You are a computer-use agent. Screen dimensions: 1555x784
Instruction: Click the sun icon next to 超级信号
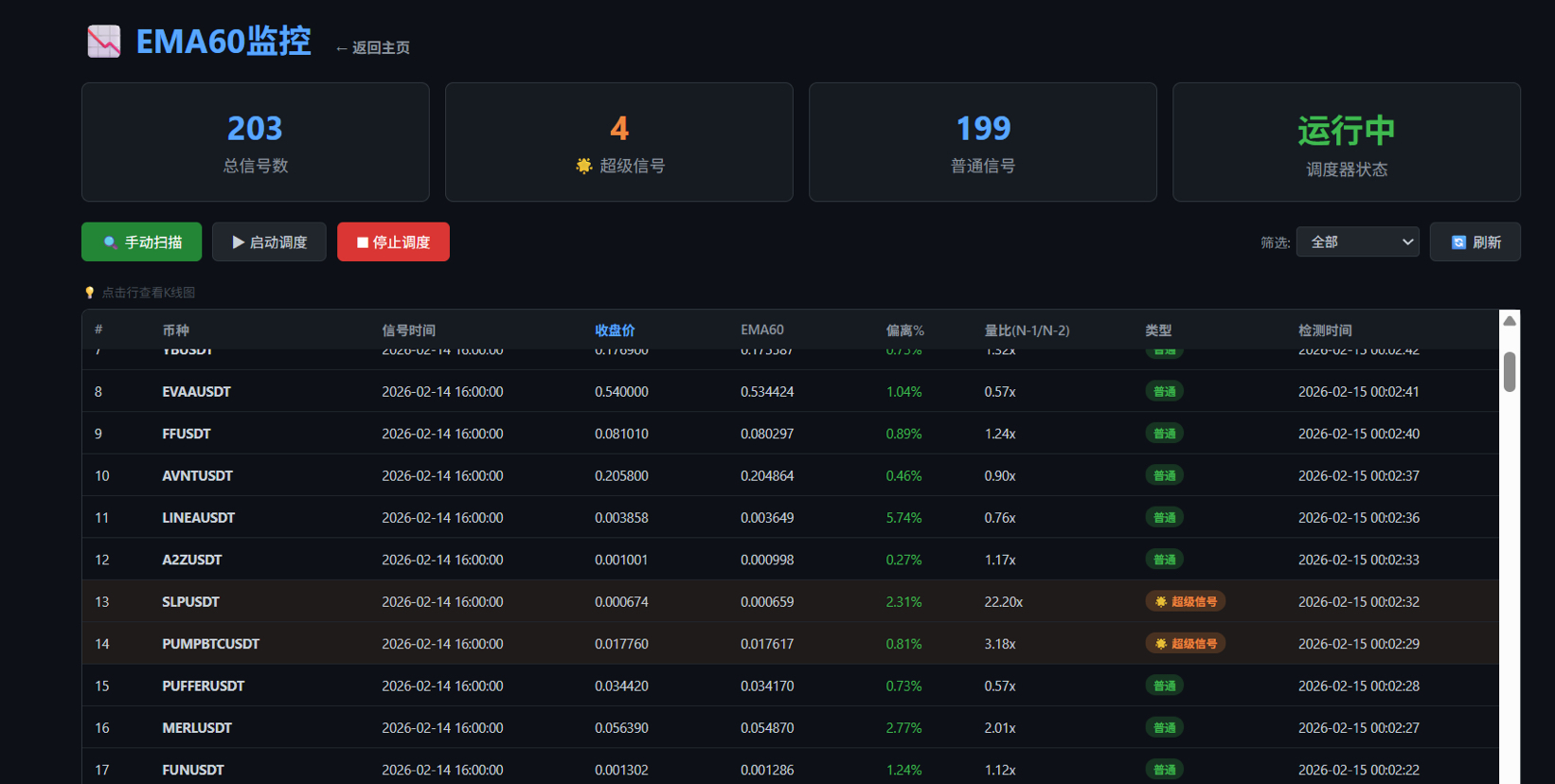tap(584, 166)
